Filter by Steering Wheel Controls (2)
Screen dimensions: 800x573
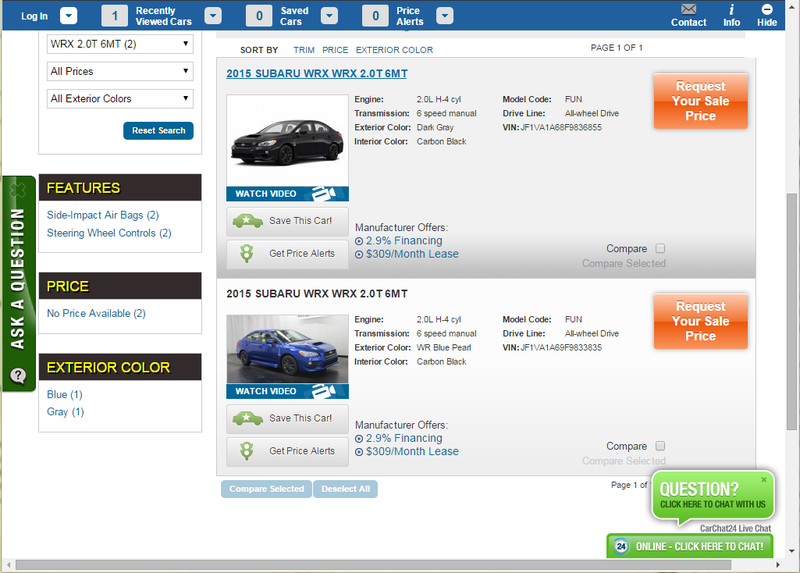coord(109,233)
